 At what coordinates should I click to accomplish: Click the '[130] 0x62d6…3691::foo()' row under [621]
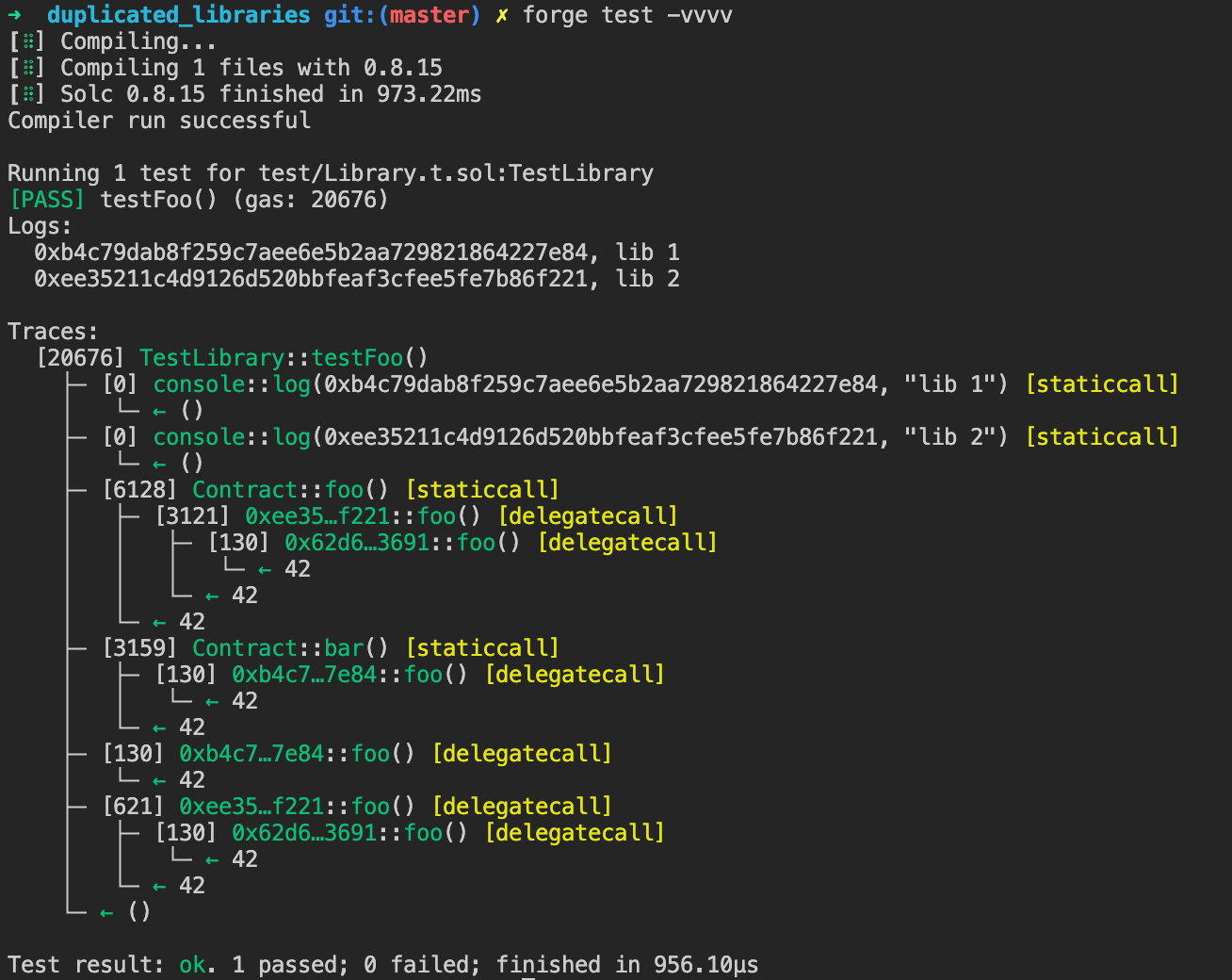(x=410, y=833)
